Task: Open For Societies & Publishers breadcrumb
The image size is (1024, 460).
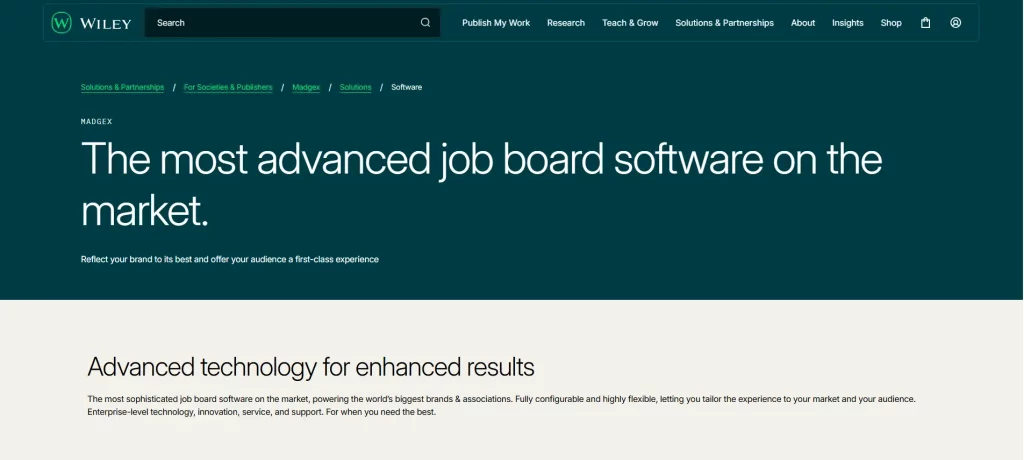Action: pyautogui.click(x=228, y=88)
